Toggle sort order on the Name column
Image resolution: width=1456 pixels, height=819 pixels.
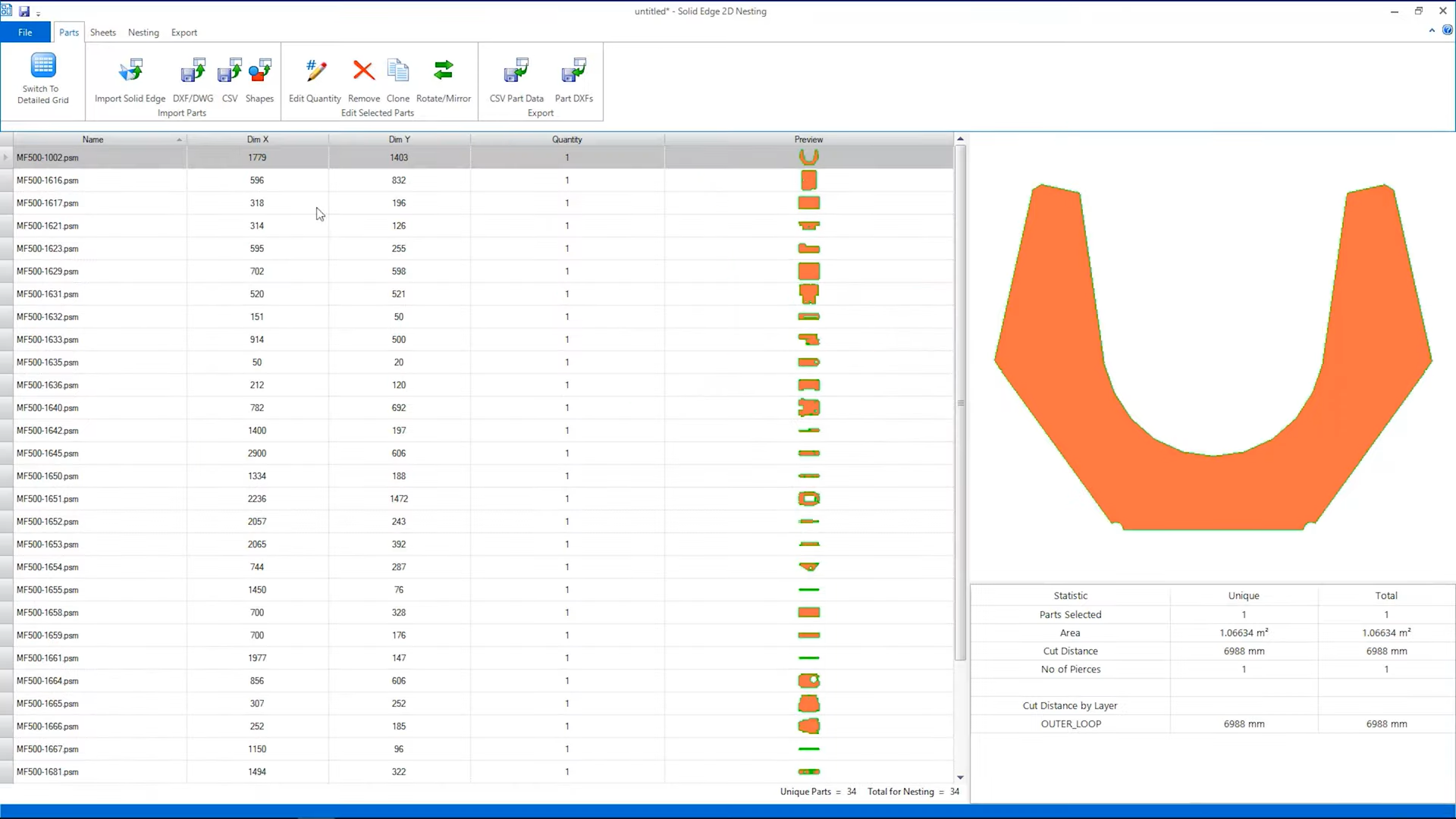click(x=93, y=139)
